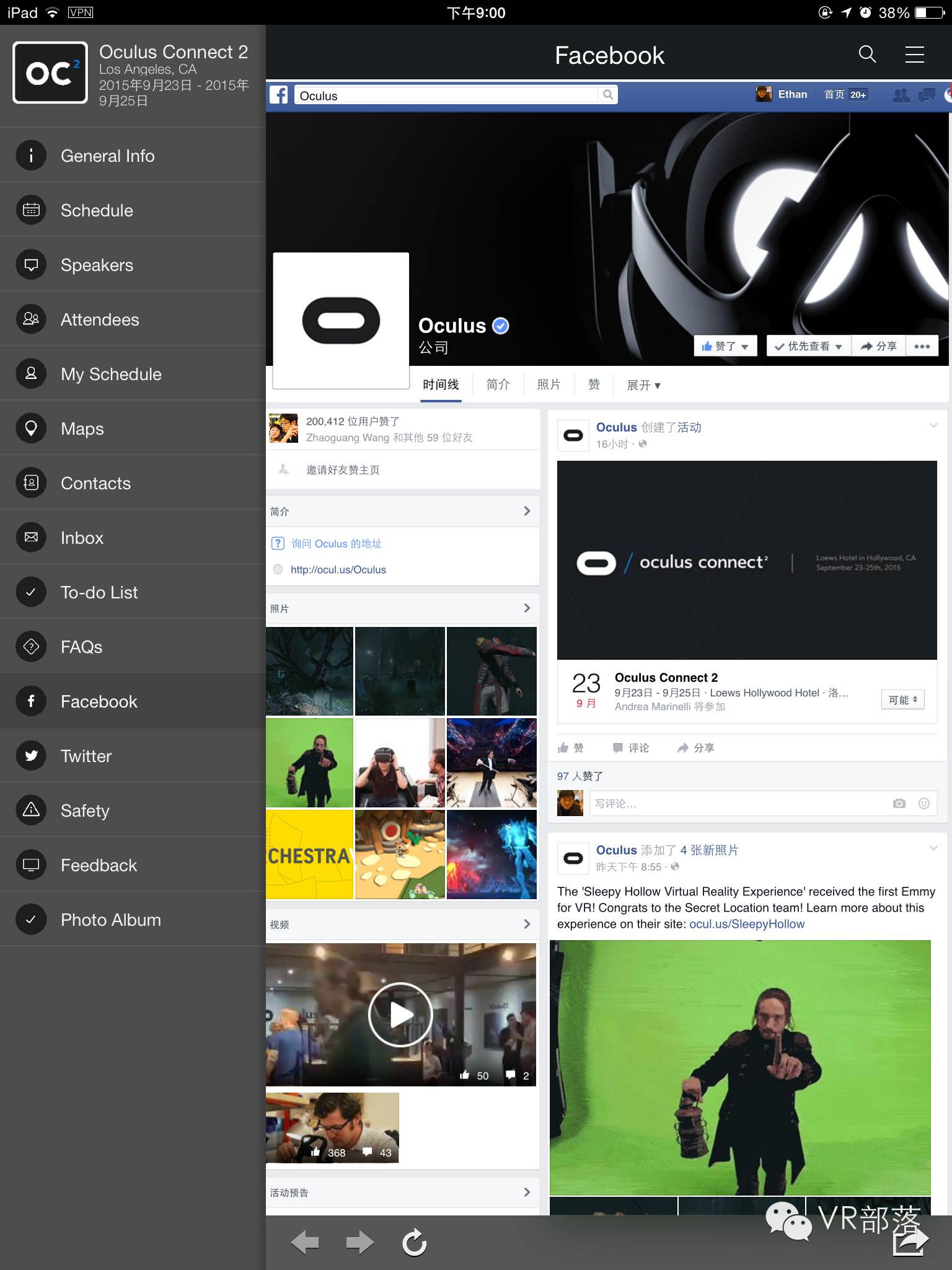Toggle the Liked (赞了) page button
Image resolution: width=952 pixels, height=1270 pixels.
point(725,346)
